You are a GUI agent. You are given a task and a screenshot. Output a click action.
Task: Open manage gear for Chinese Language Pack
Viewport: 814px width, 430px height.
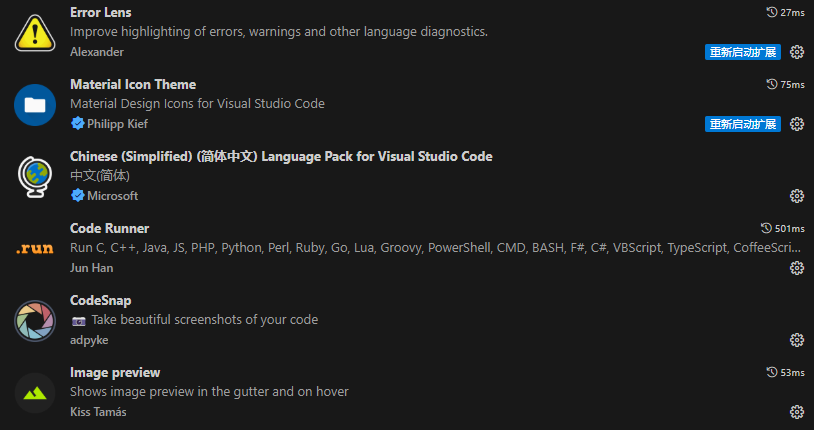tap(797, 196)
